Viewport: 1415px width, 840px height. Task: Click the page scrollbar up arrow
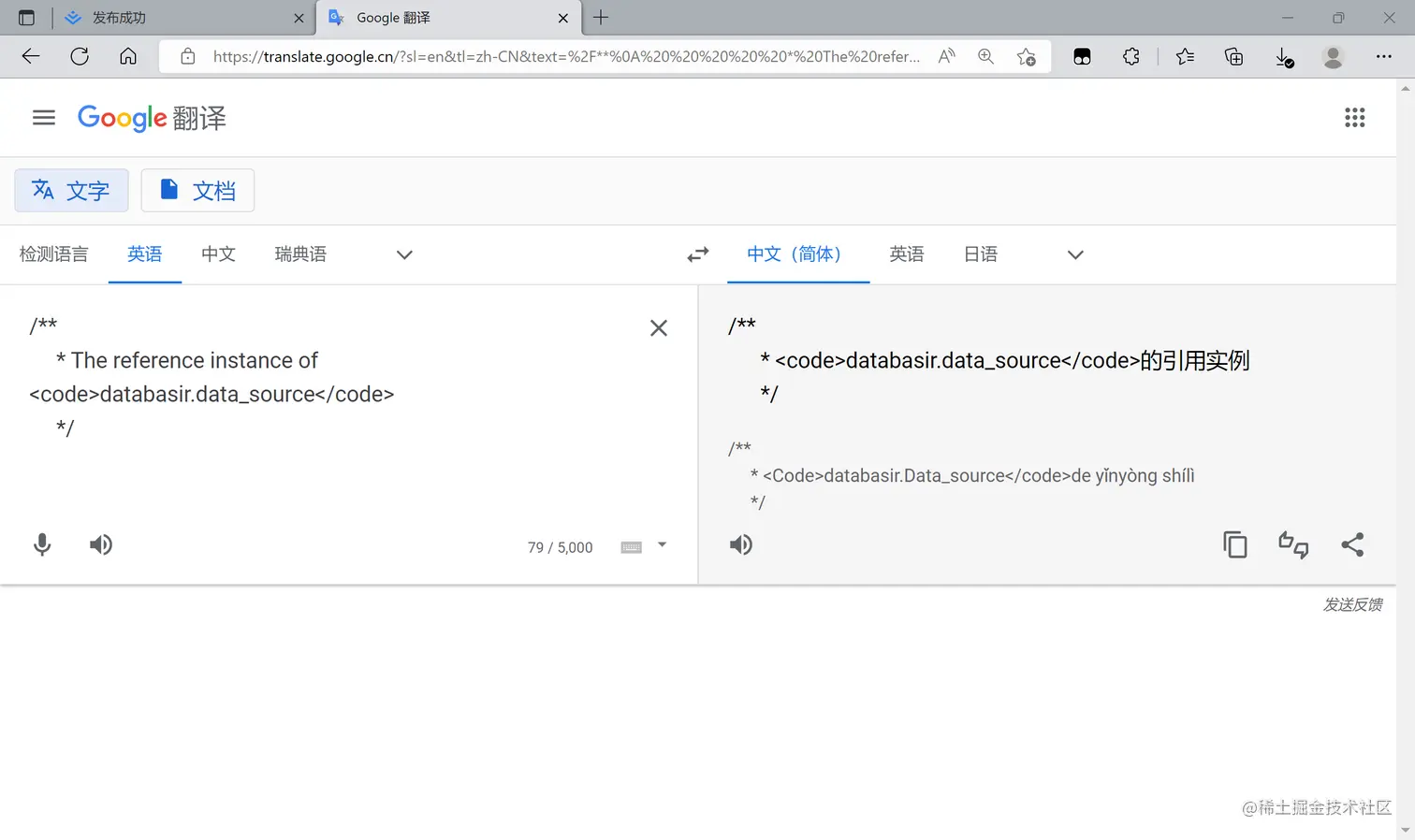point(1406,88)
